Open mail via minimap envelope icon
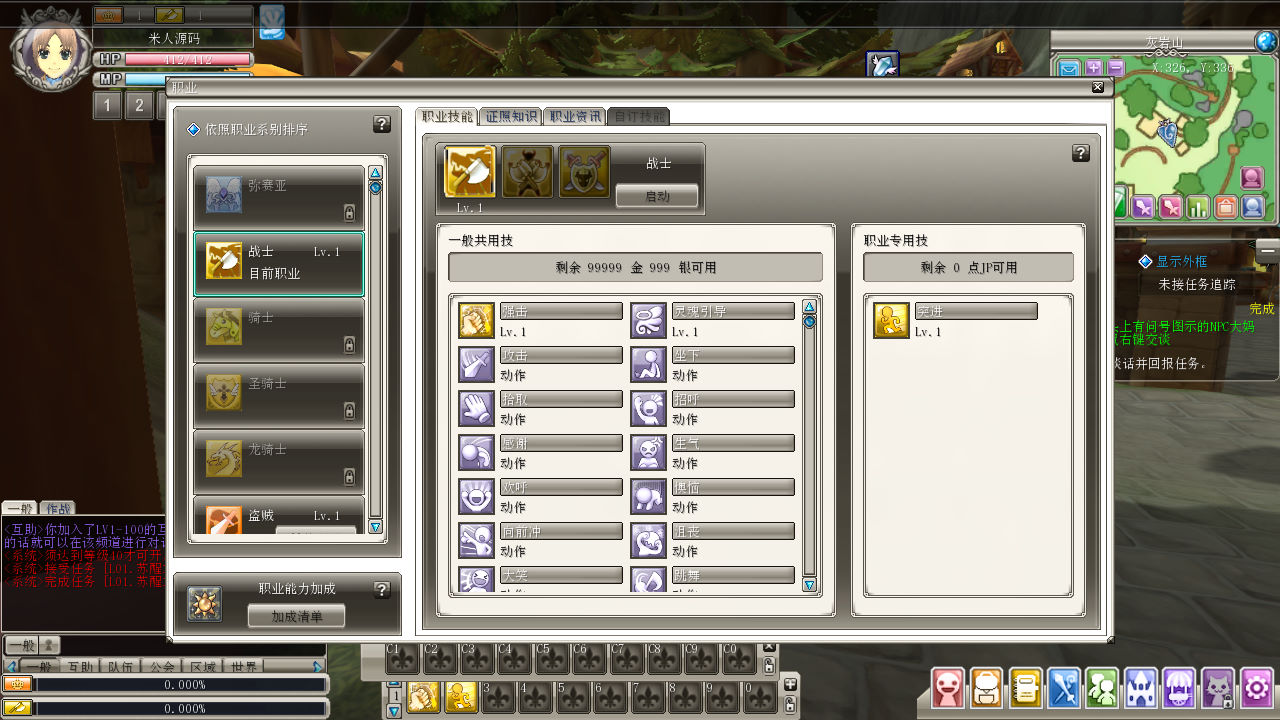The height and width of the screenshot is (720, 1280). point(1070,68)
